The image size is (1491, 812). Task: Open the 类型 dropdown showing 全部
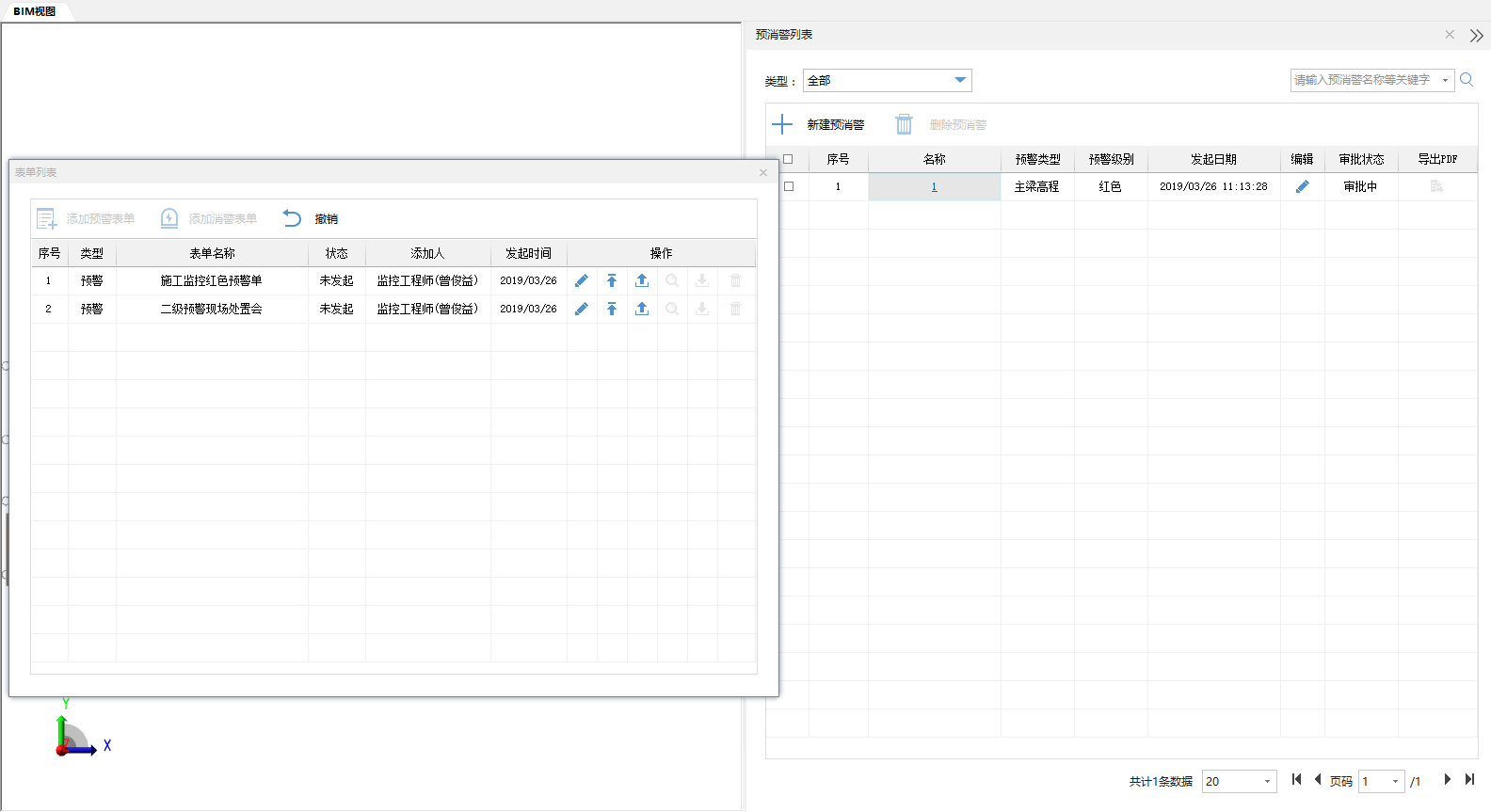(887, 80)
